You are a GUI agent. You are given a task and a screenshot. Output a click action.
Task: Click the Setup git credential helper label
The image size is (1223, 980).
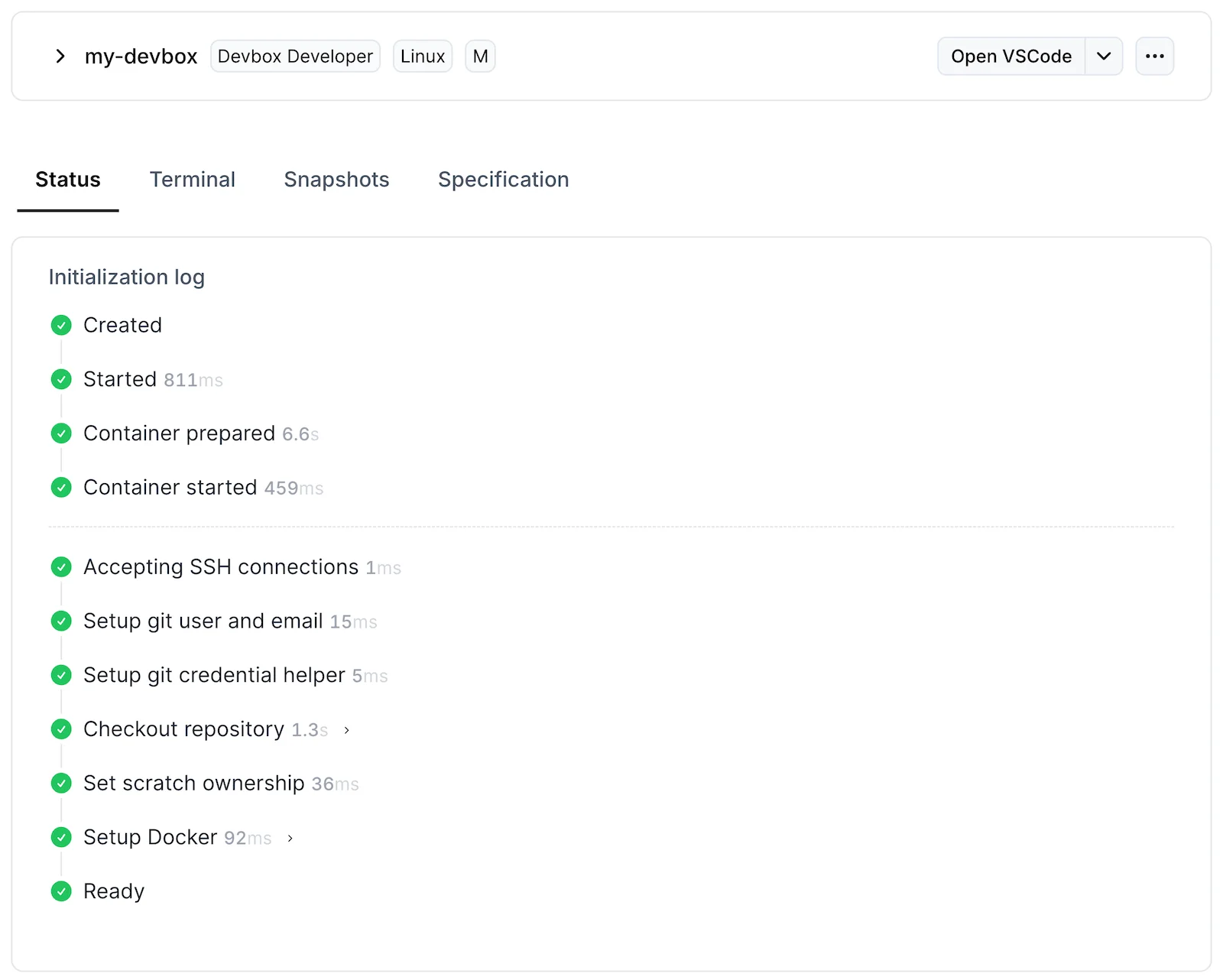click(x=214, y=675)
